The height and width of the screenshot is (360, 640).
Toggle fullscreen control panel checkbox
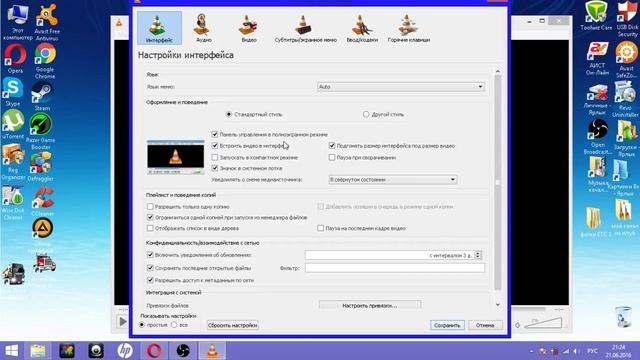pyautogui.click(x=215, y=134)
